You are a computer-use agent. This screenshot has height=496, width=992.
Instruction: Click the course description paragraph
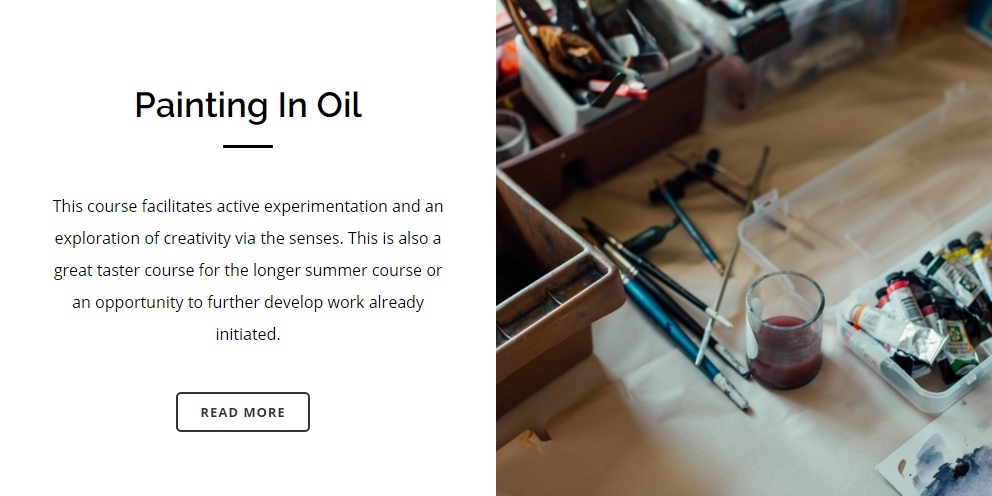point(248,270)
